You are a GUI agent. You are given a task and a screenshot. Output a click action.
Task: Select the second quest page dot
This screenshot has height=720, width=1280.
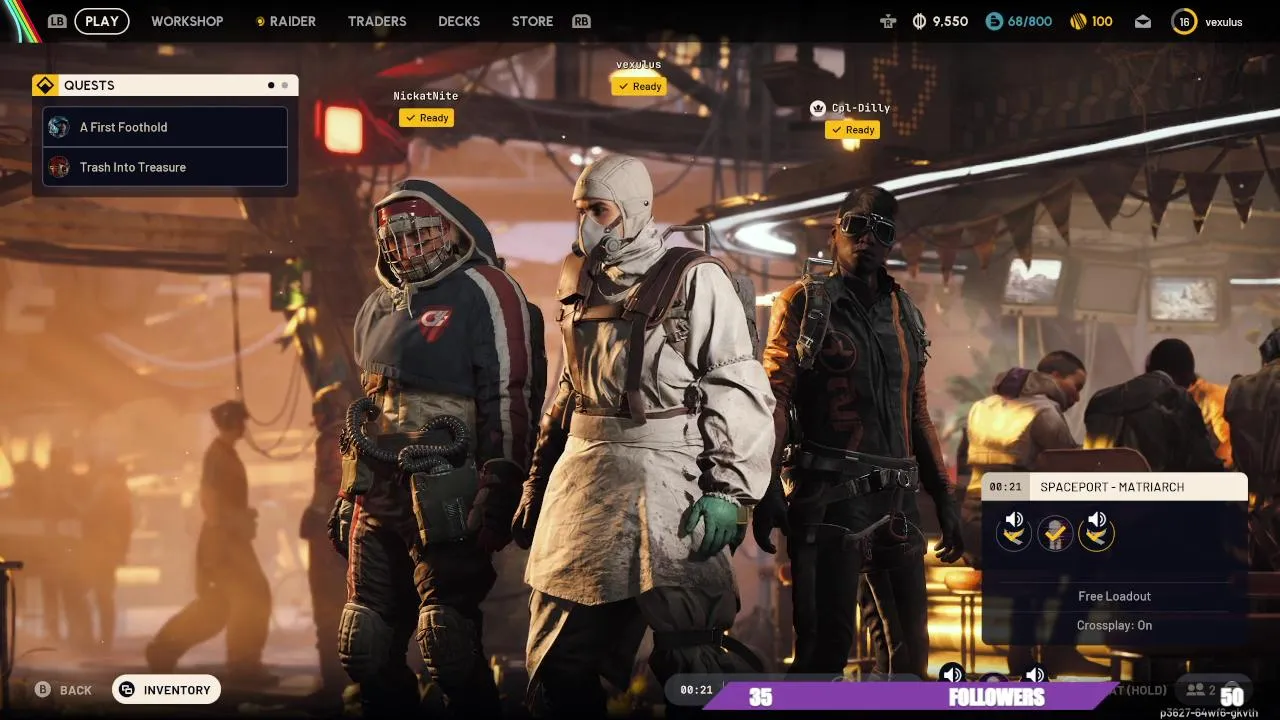pos(285,85)
